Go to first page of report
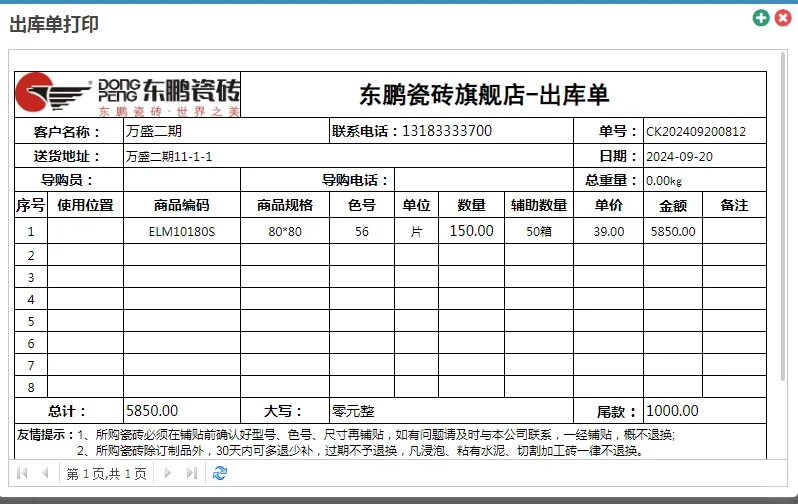798x504 pixels. coord(22,473)
